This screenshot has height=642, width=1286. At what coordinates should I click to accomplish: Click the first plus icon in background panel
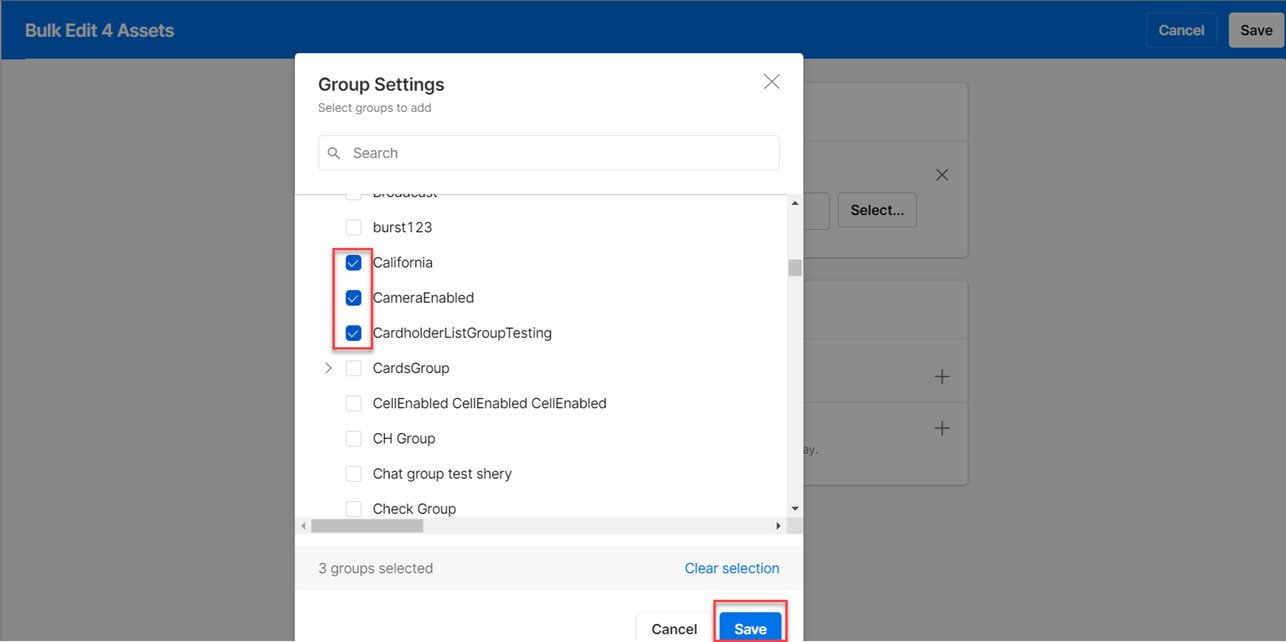[x=941, y=377]
